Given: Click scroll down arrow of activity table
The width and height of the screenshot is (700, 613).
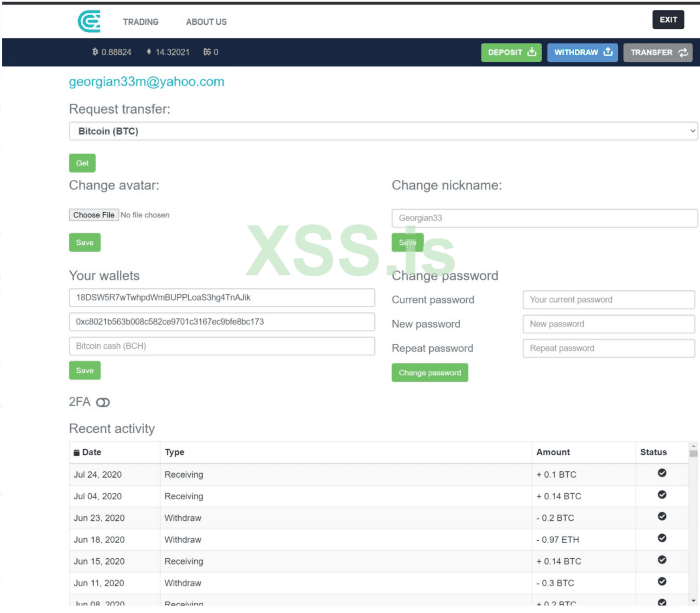Looking at the screenshot, I should click(x=693, y=601).
